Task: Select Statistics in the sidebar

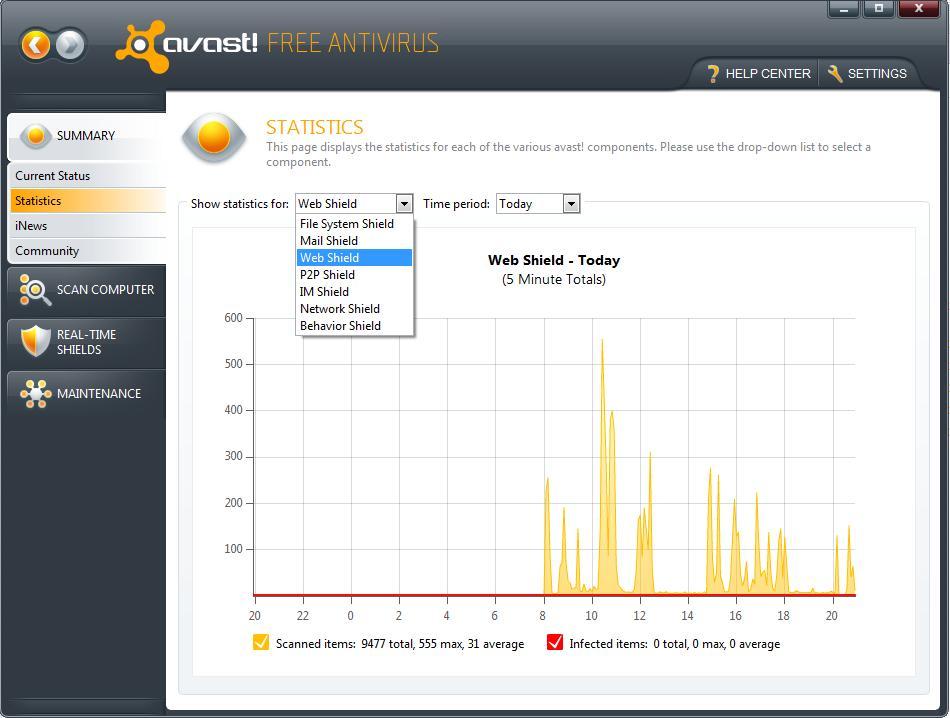Action: pos(88,201)
